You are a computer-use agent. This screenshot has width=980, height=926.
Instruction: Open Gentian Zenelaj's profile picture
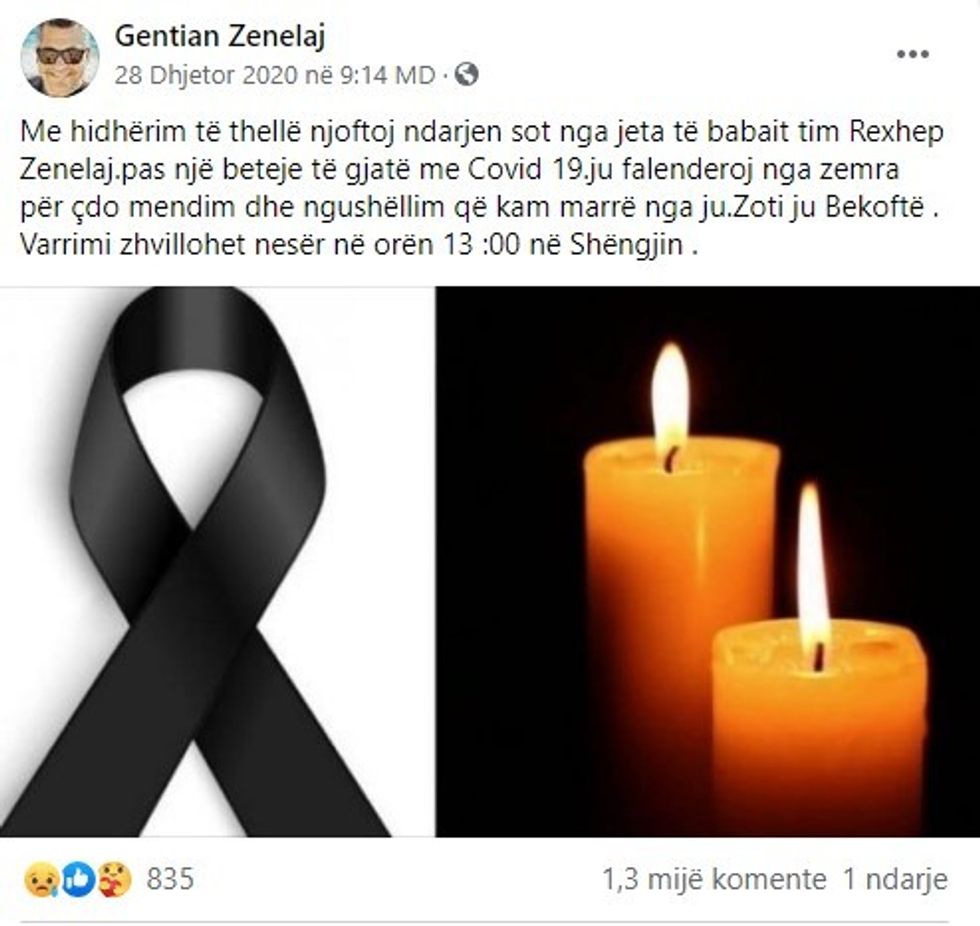click(x=60, y=57)
